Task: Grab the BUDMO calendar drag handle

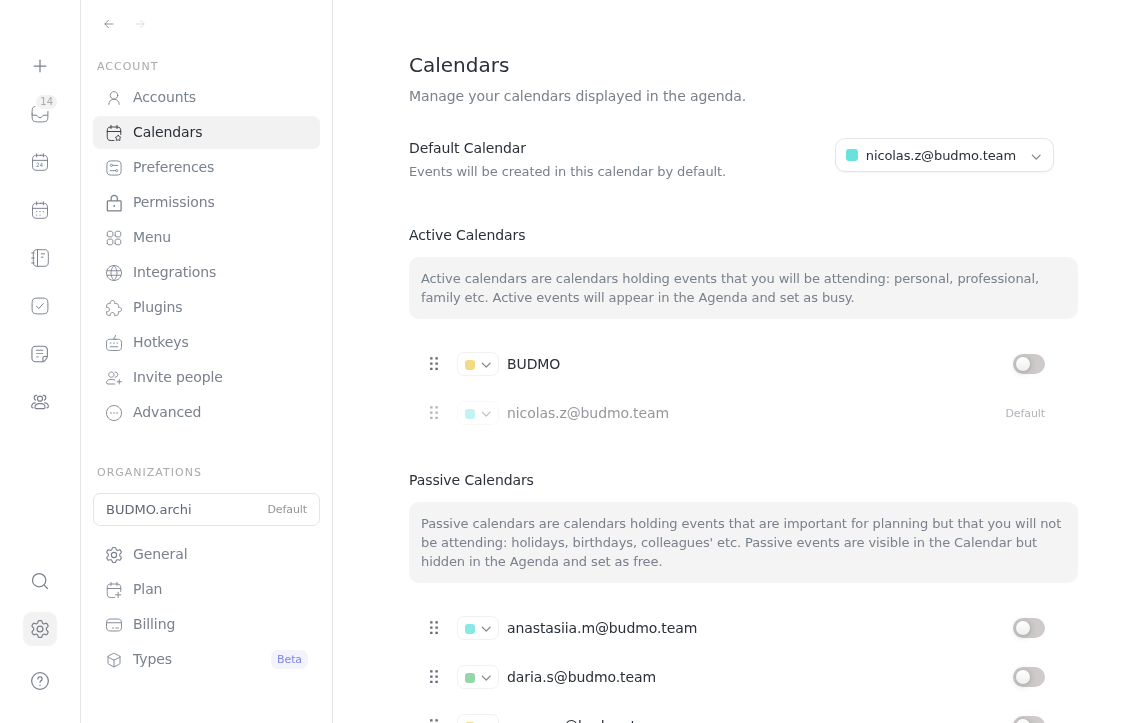Action: click(434, 364)
